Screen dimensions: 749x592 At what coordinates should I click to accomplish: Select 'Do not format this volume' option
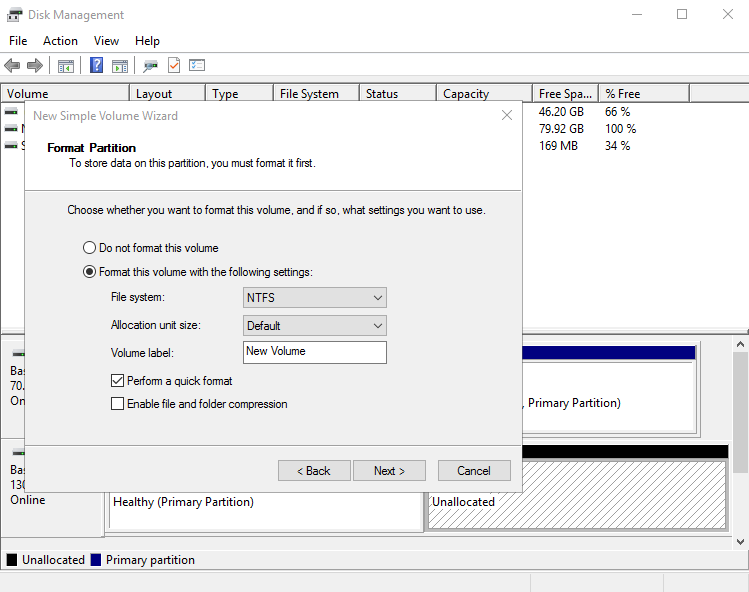click(89, 248)
